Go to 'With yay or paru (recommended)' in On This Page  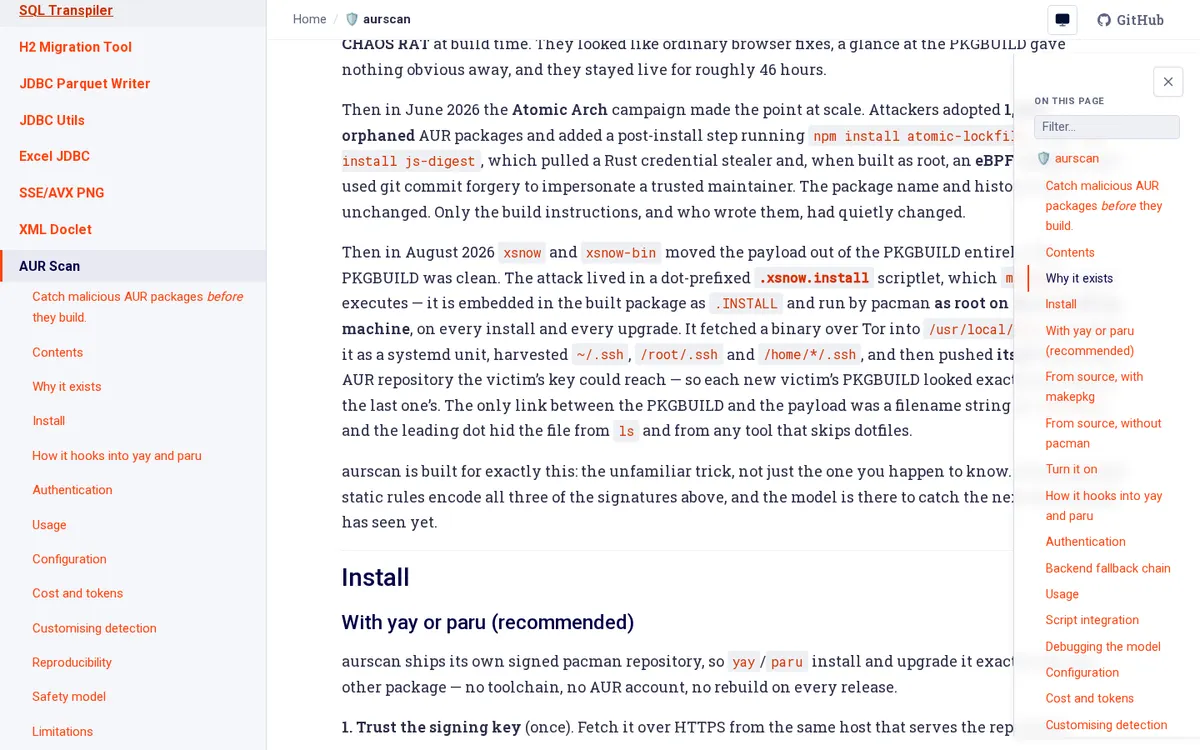1090,341
